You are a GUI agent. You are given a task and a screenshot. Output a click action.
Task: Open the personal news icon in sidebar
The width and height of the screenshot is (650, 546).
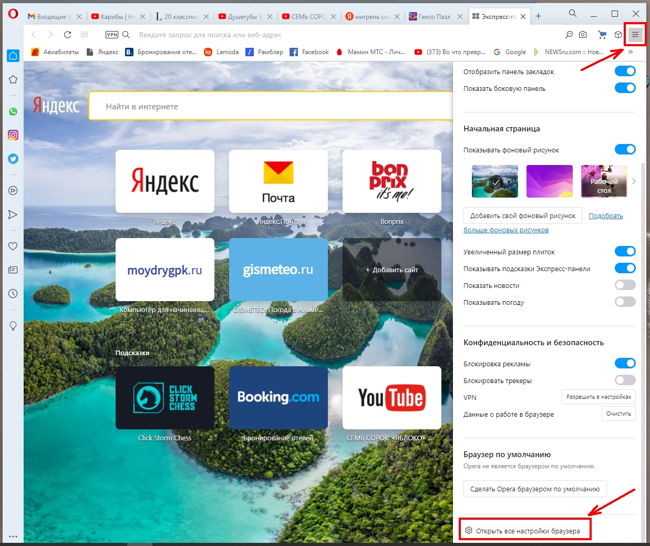pyautogui.click(x=13, y=270)
